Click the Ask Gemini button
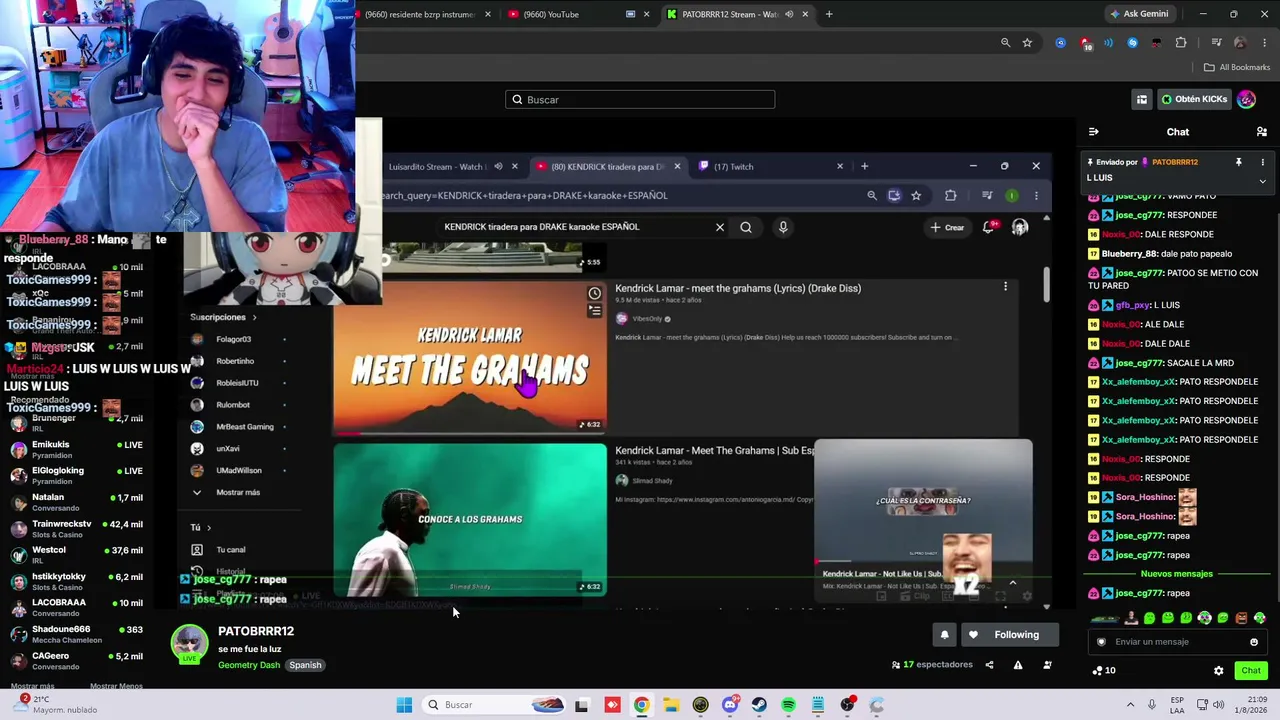 click(1138, 14)
